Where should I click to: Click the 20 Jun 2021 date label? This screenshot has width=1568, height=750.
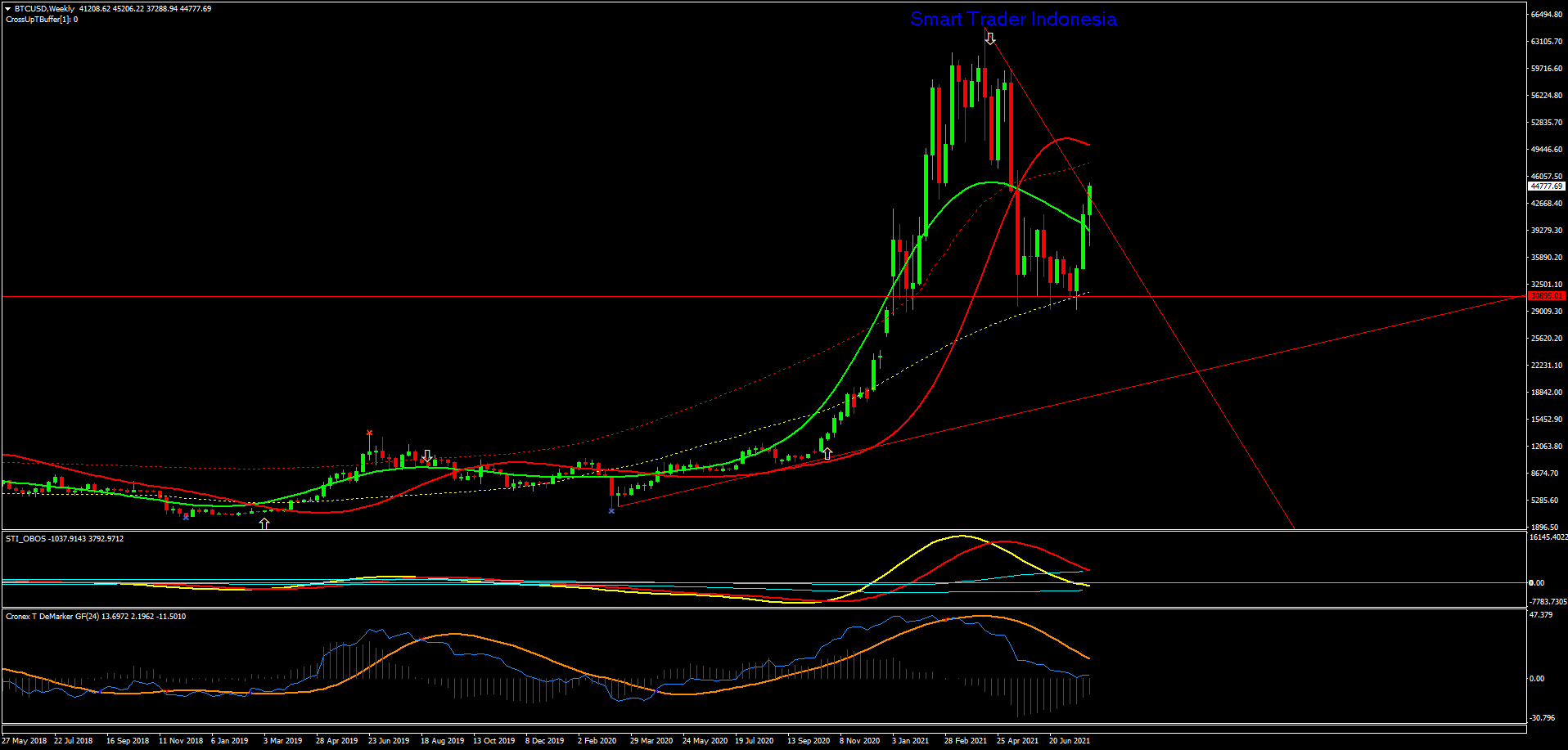[1070, 741]
